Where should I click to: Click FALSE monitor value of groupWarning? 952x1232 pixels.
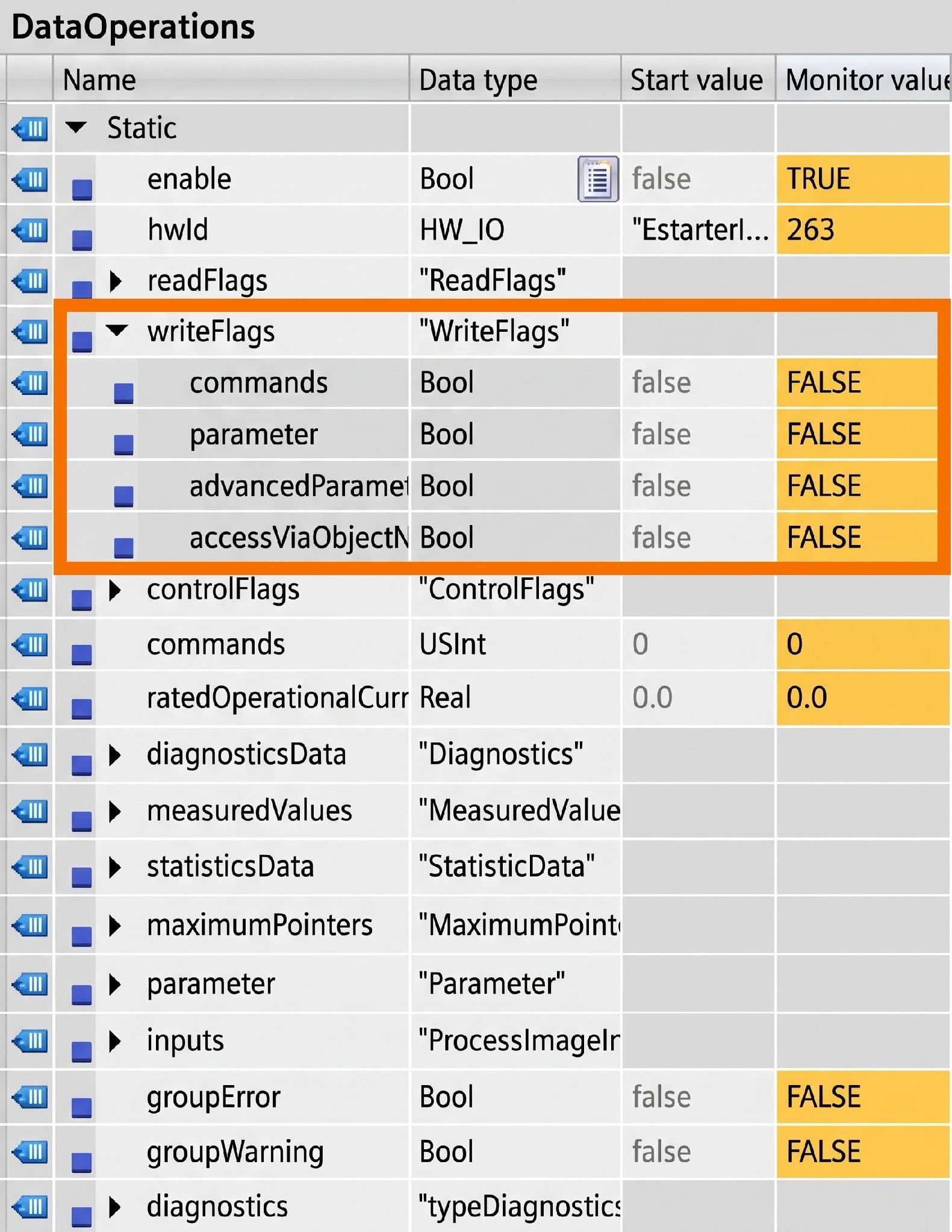click(x=863, y=1152)
